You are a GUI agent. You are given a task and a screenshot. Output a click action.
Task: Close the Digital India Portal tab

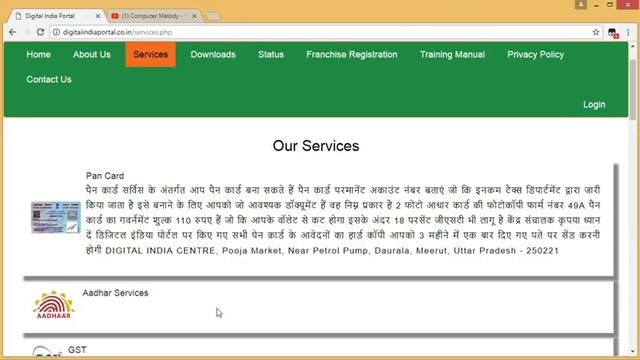(98, 16)
